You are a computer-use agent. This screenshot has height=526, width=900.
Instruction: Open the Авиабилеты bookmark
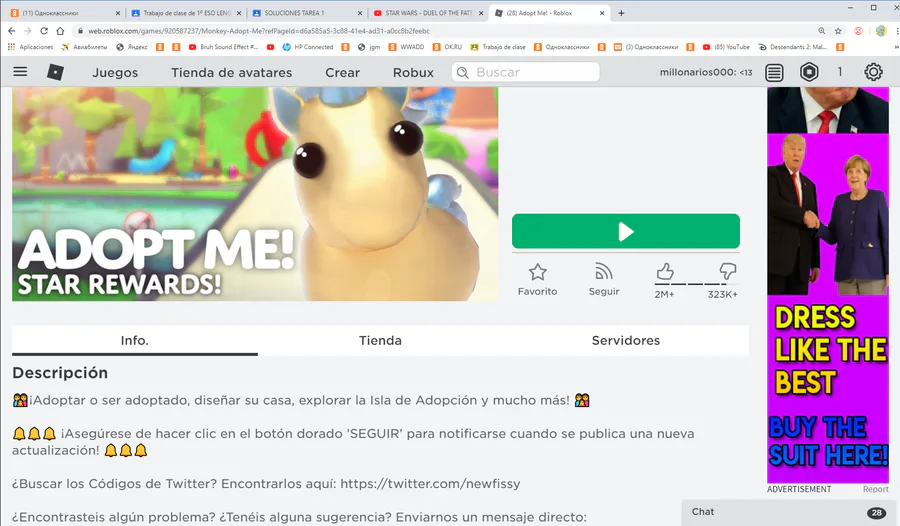[84, 47]
